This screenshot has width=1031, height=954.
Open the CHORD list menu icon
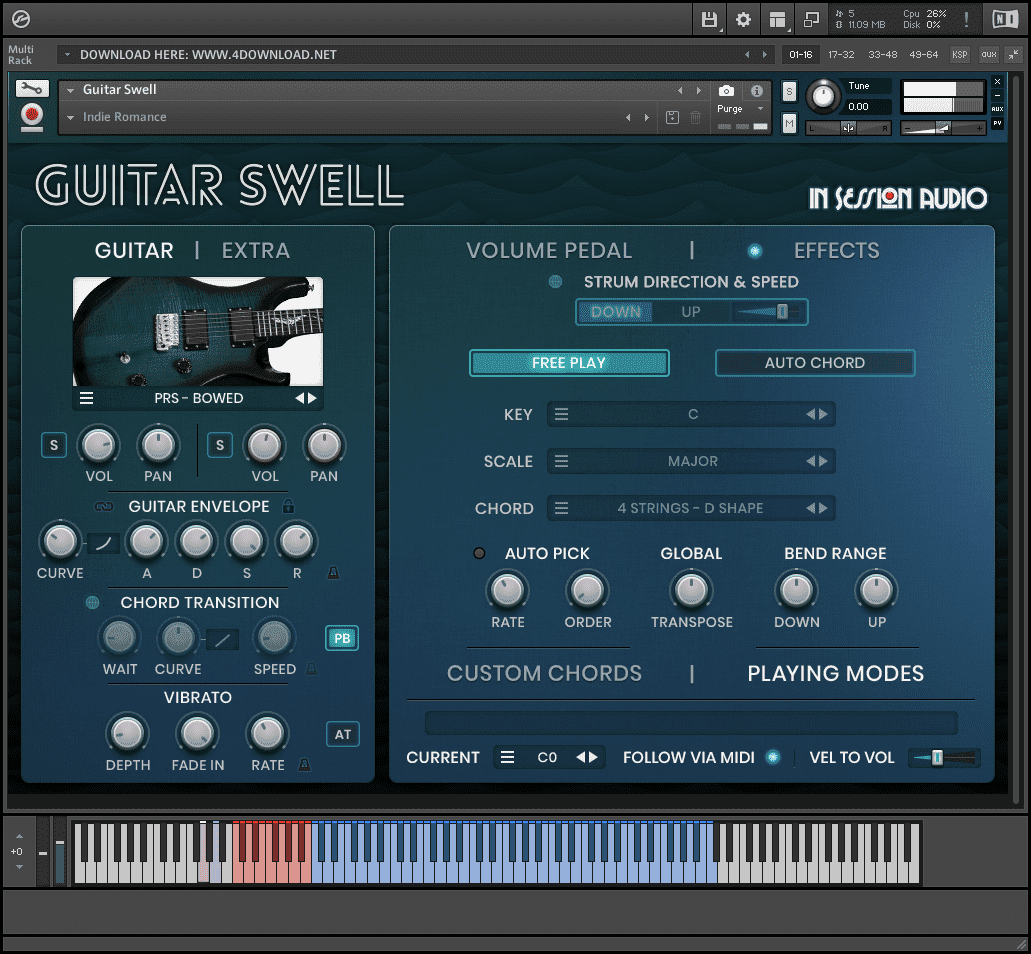(561, 508)
